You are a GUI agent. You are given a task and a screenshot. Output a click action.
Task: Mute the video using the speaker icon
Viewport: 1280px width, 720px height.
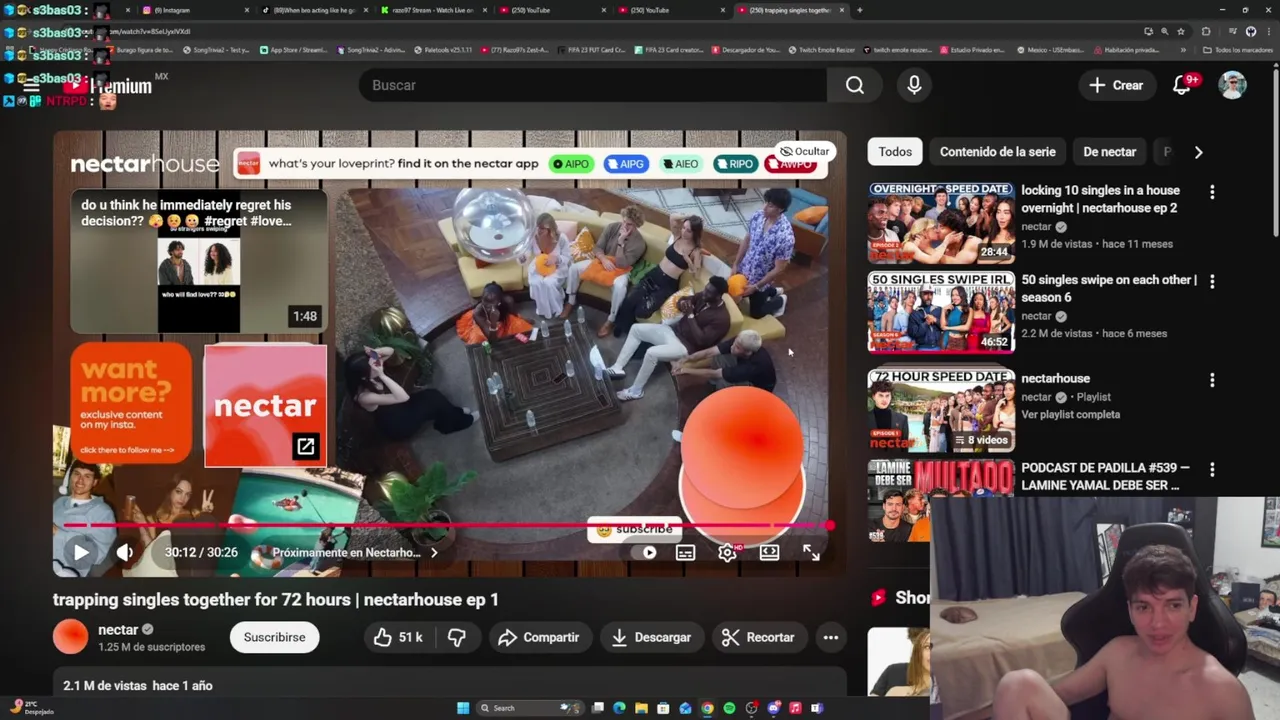click(125, 552)
